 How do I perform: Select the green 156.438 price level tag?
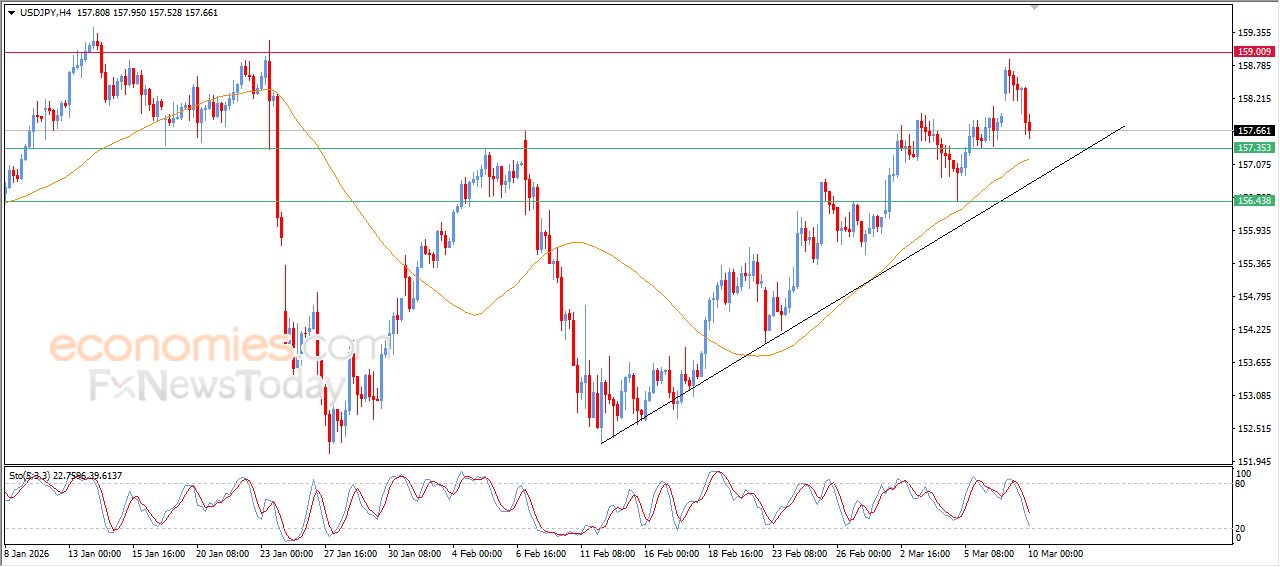[x=1254, y=201]
